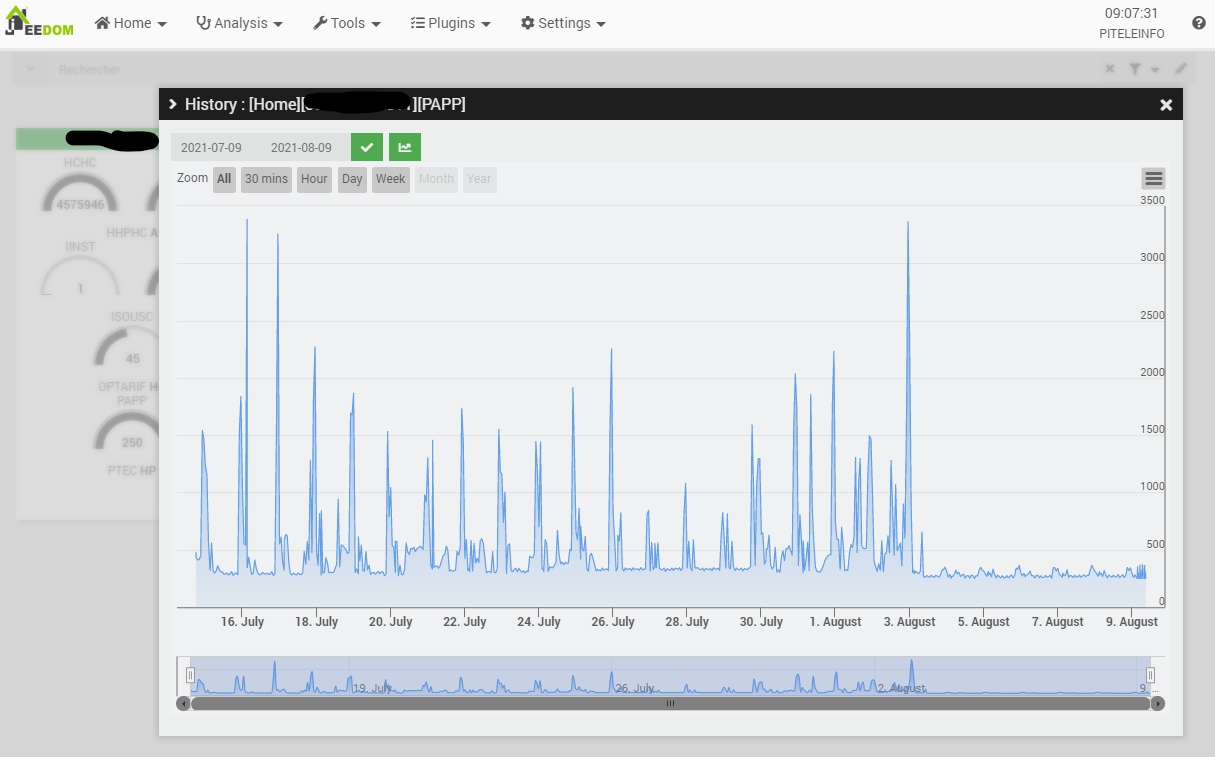Screen dimensions: 1215x757
Task: Click the Jeedom logo
Action: tap(39, 22)
